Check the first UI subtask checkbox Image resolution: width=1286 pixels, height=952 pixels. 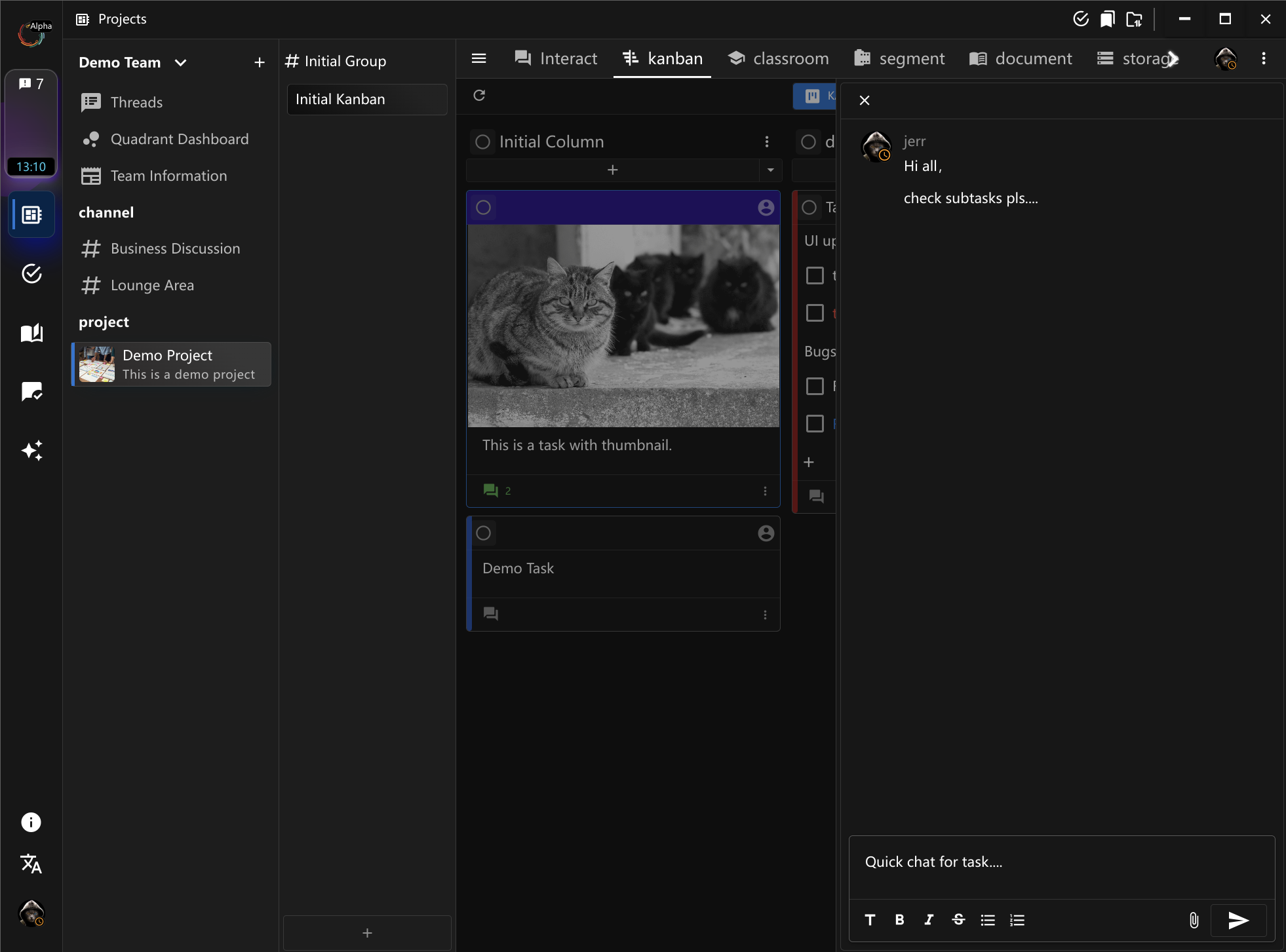pyautogui.click(x=815, y=275)
